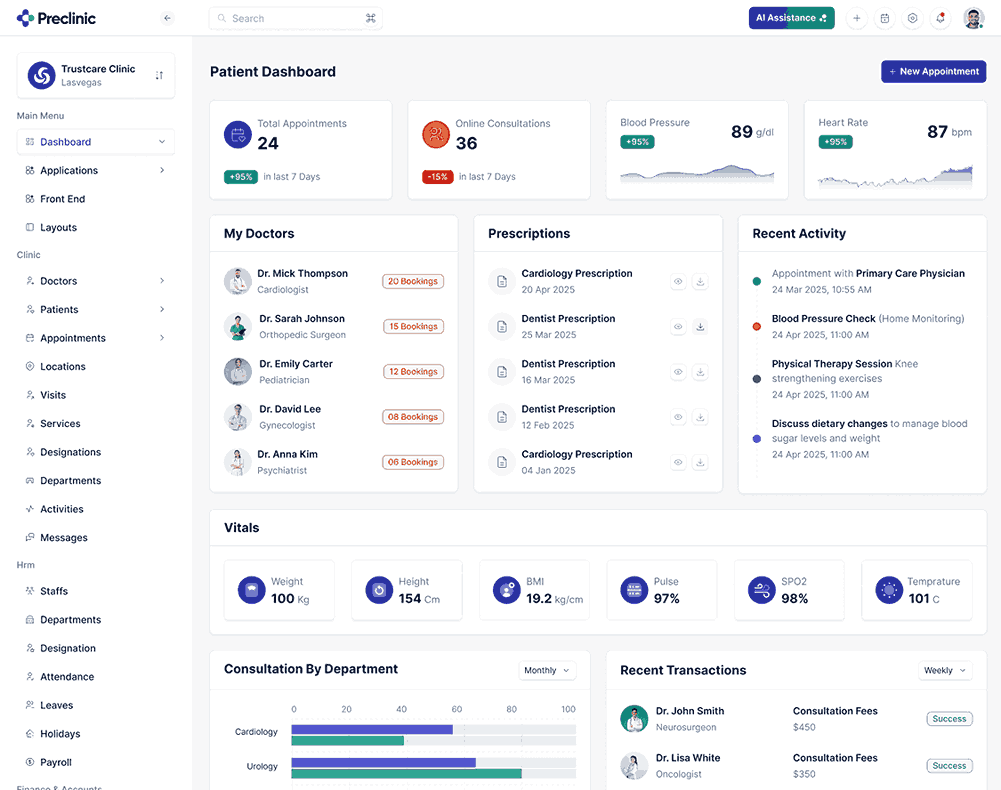Click the search shortcut command icon
This screenshot has width=1001, height=790.
pos(370,19)
